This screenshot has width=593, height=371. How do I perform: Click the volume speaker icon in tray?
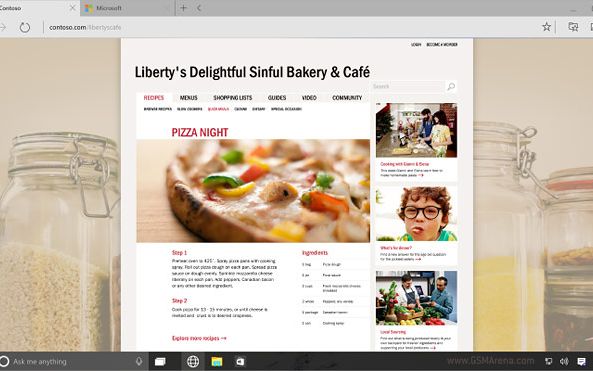tap(564, 362)
